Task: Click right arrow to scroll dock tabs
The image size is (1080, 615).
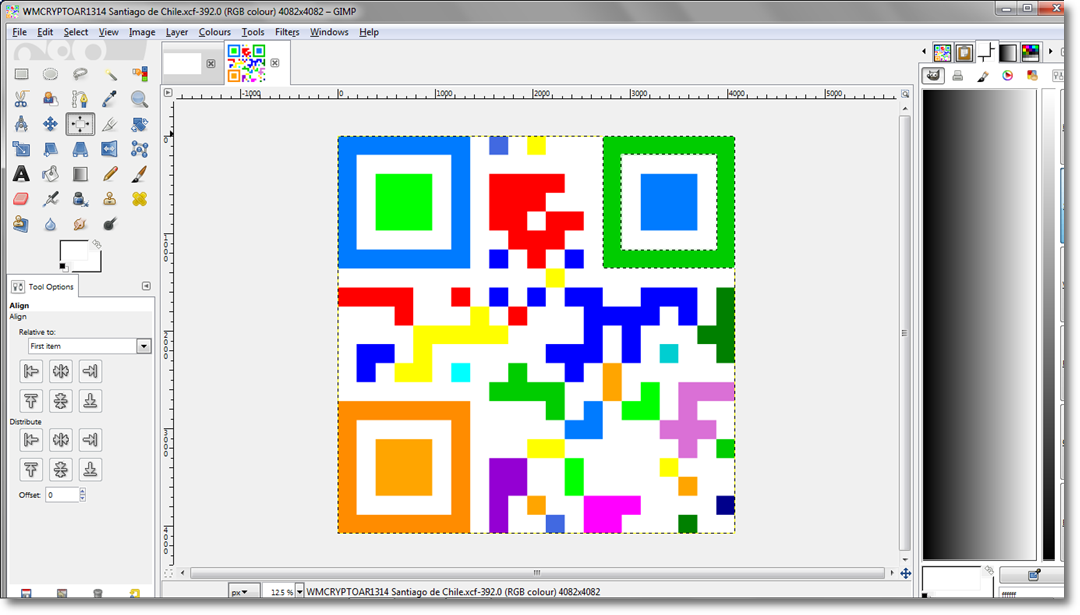Action: pos(1050,52)
